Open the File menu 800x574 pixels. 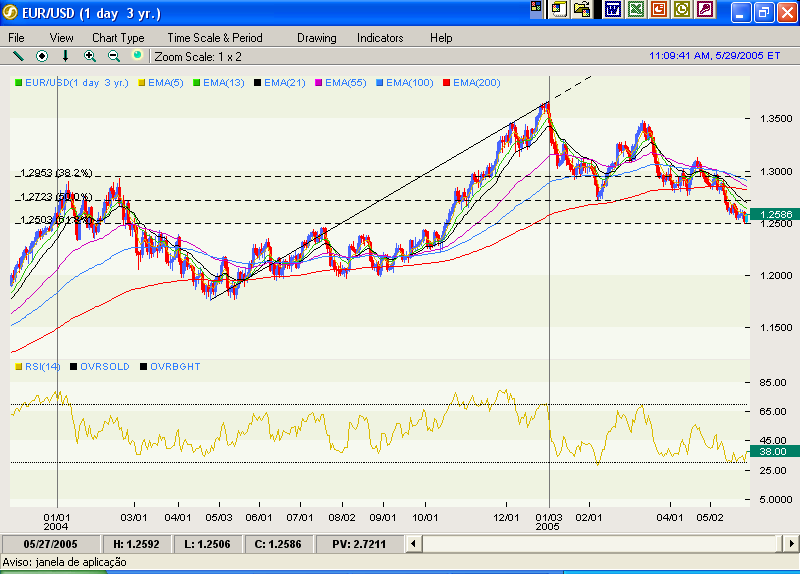(16, 38)
